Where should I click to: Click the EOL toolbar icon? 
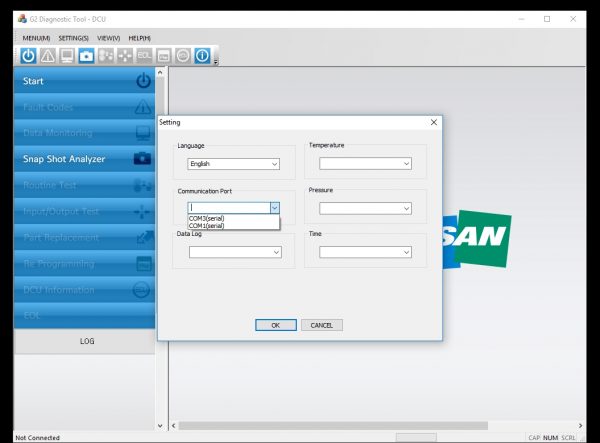[x=144, y=56]
